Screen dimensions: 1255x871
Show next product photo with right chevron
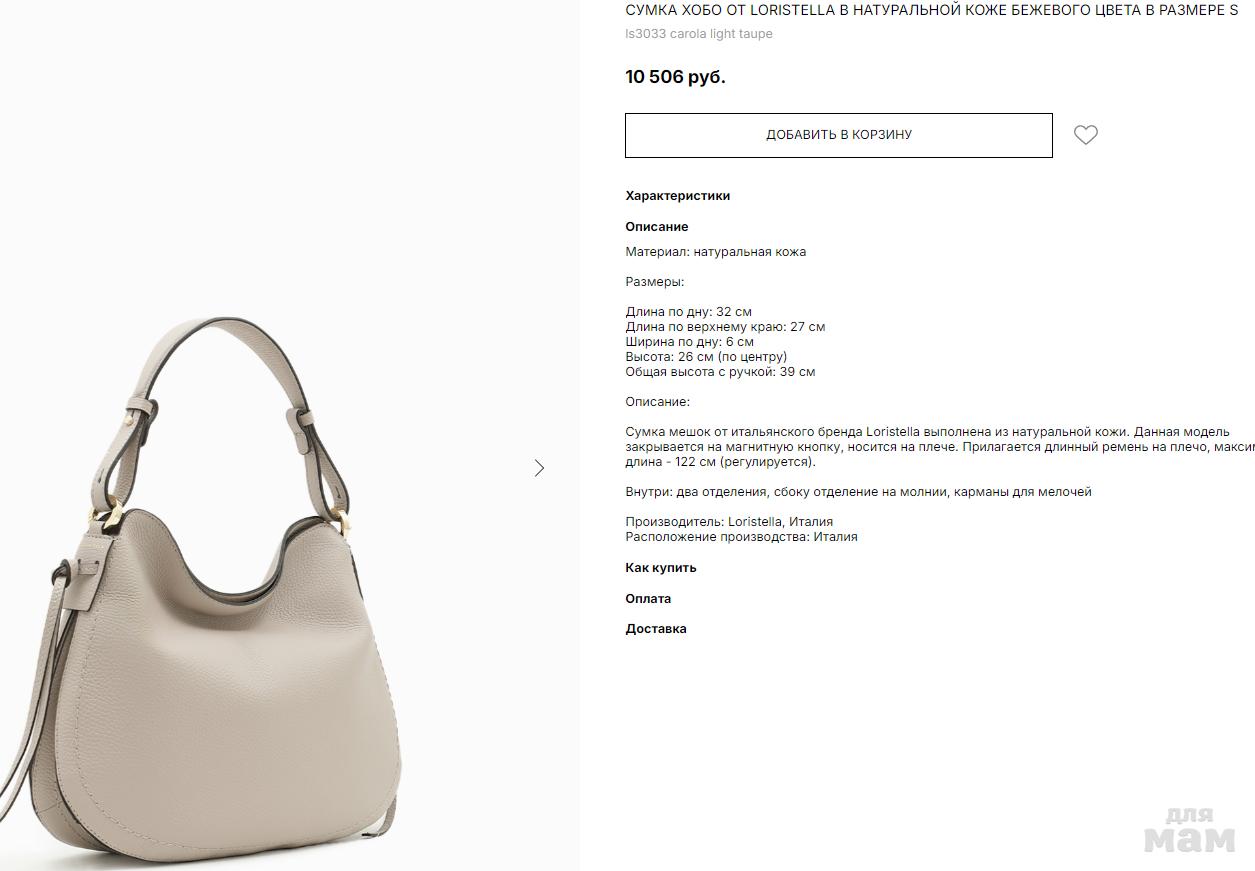[540, 468]
